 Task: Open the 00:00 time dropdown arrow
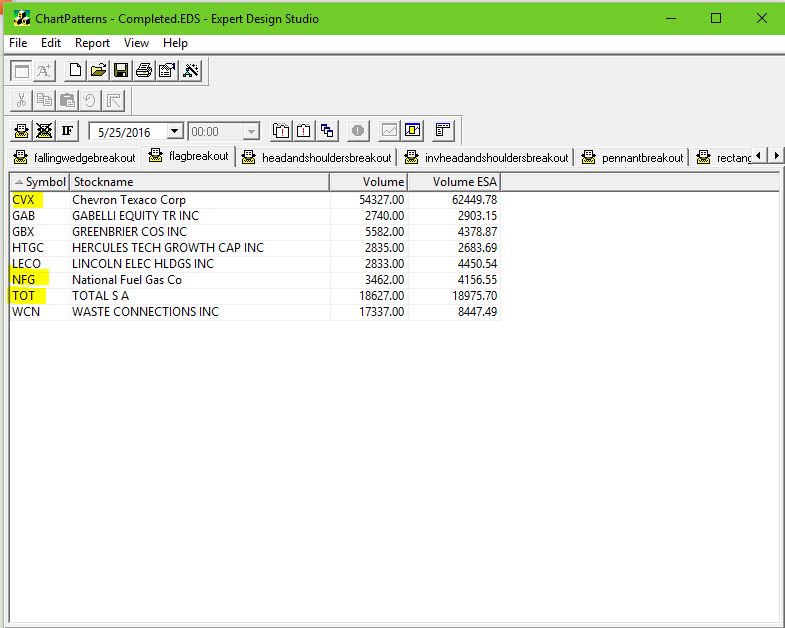pos(251,132)
